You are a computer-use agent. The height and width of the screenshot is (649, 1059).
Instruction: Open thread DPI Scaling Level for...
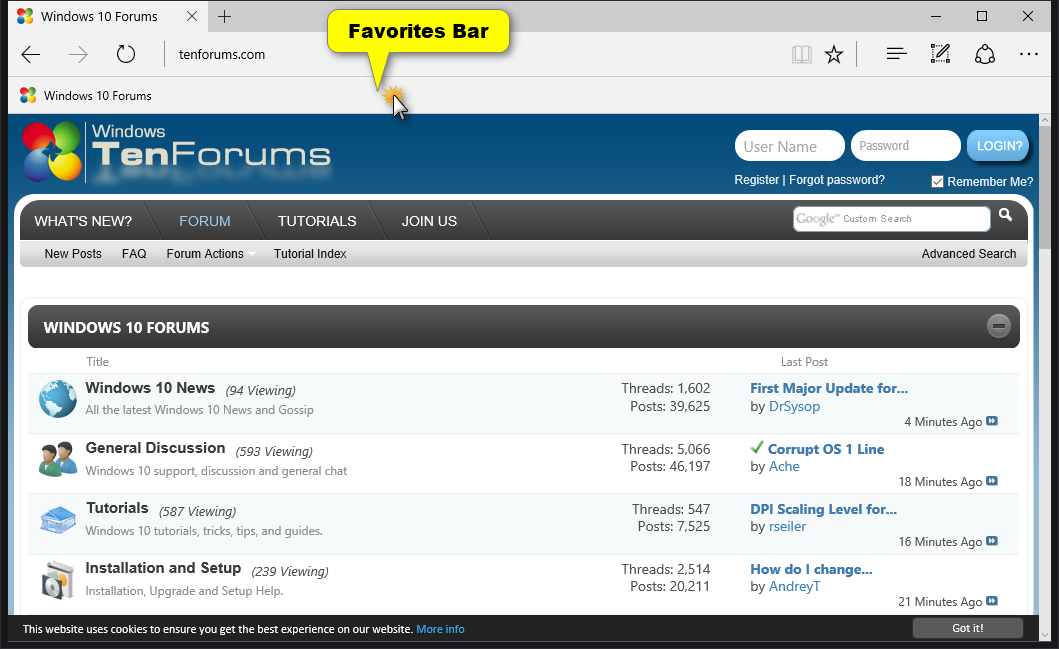pyautogui.click(x=823, y=509)
